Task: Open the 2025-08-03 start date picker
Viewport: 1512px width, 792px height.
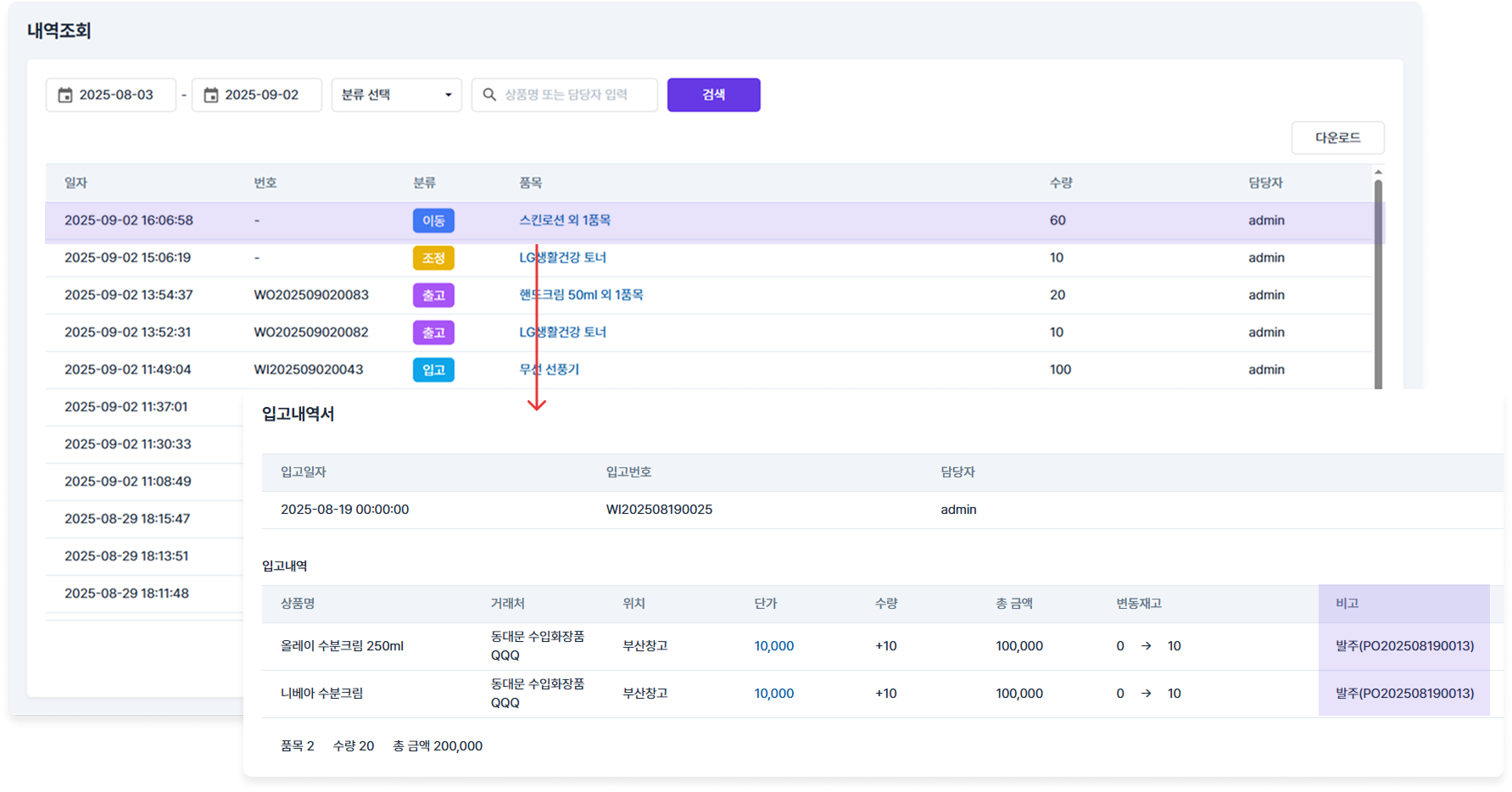Action: (116, 95)
